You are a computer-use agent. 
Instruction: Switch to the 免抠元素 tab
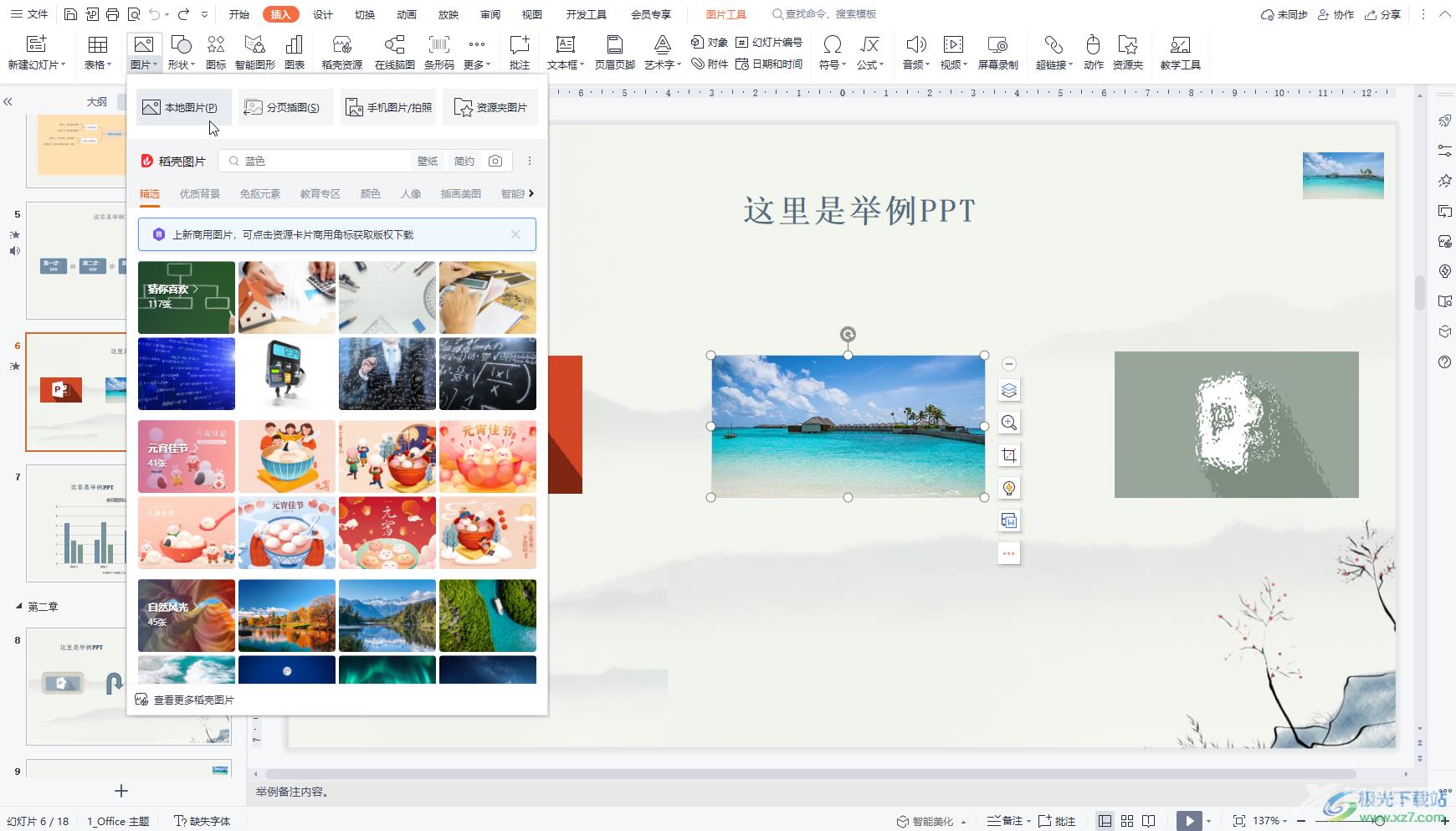click(260, 193)
